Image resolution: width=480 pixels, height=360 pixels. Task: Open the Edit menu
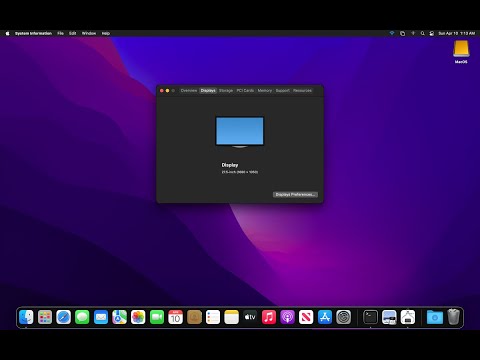[73, 33]
